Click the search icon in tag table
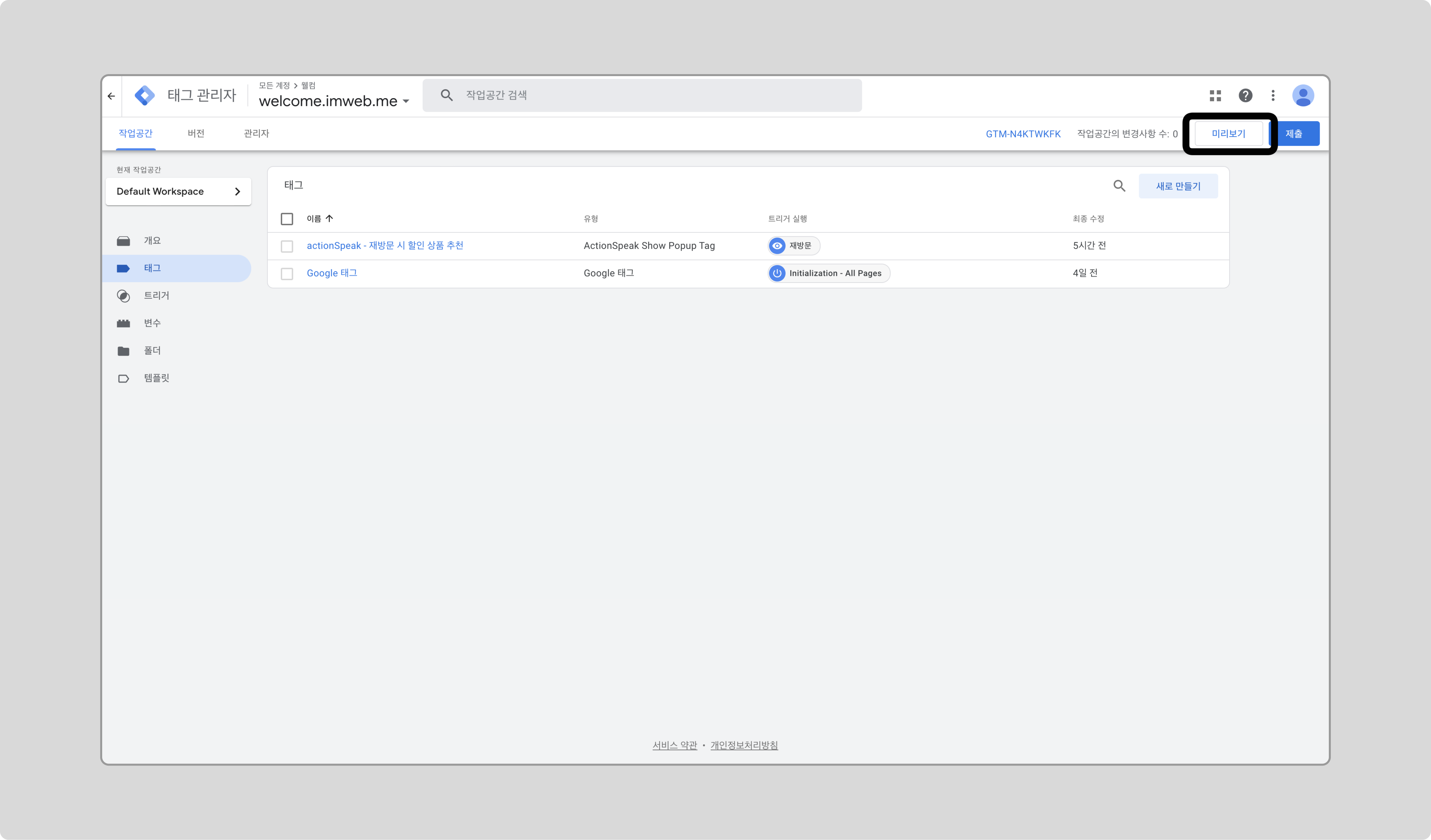 [1119, 186]
